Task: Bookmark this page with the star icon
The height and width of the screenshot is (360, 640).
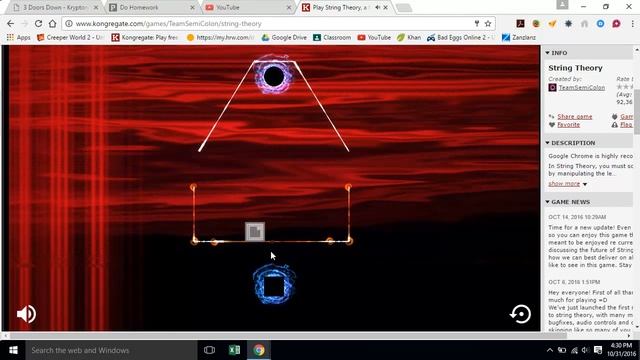Action: (x=488, y=24)
